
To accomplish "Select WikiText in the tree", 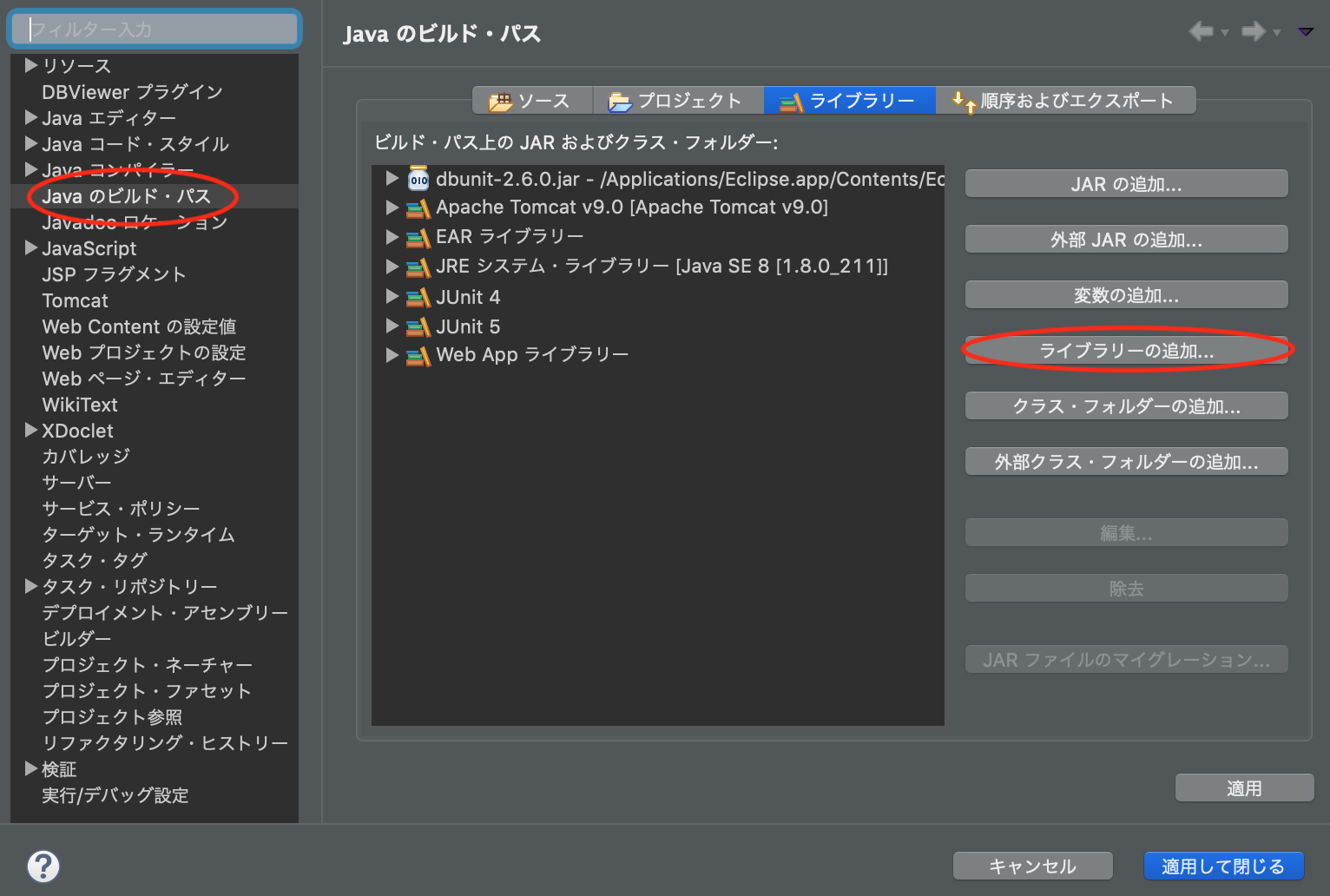I will pos(80,405).
